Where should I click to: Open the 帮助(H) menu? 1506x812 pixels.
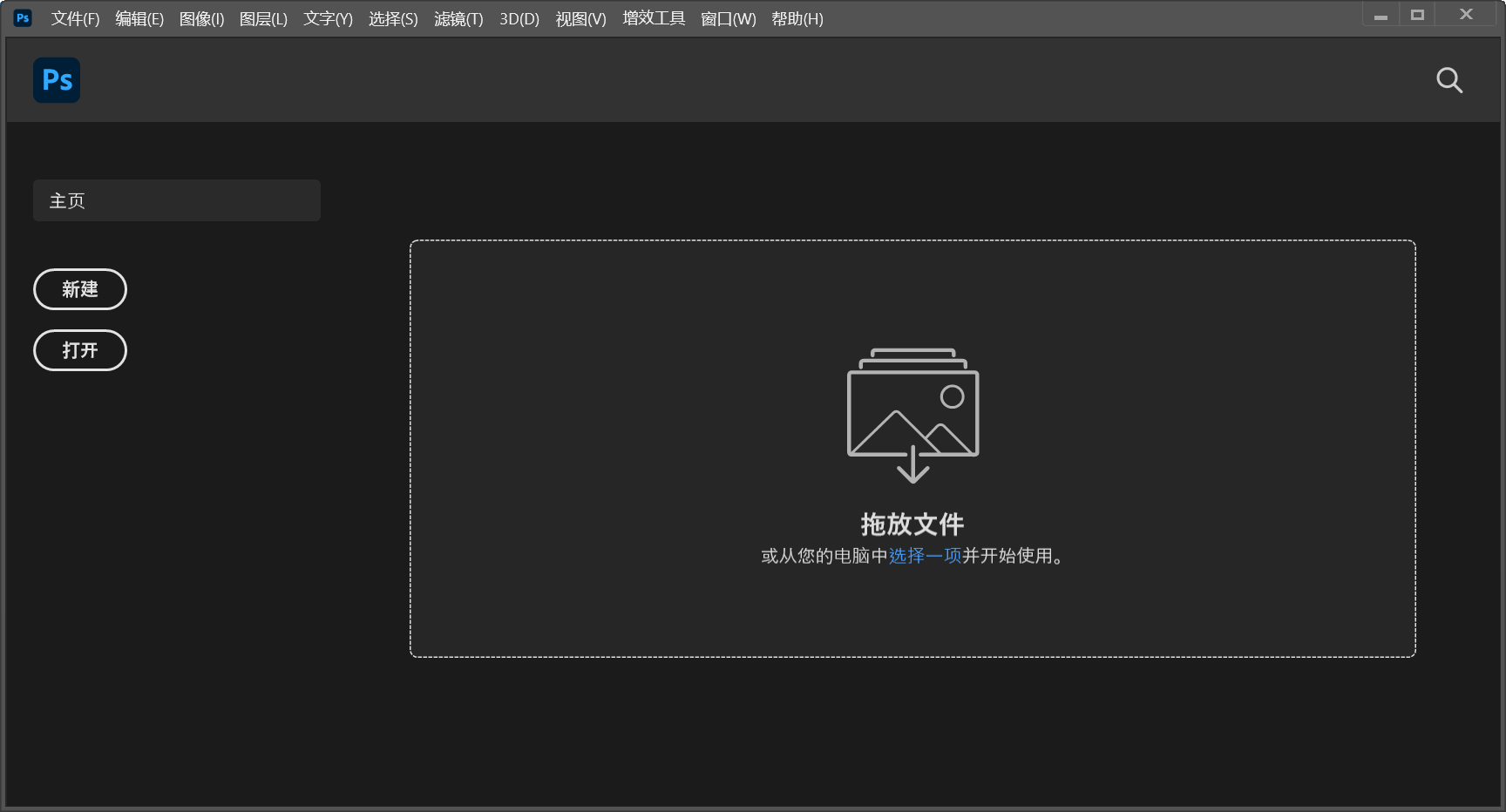click(x=797, y=19)
